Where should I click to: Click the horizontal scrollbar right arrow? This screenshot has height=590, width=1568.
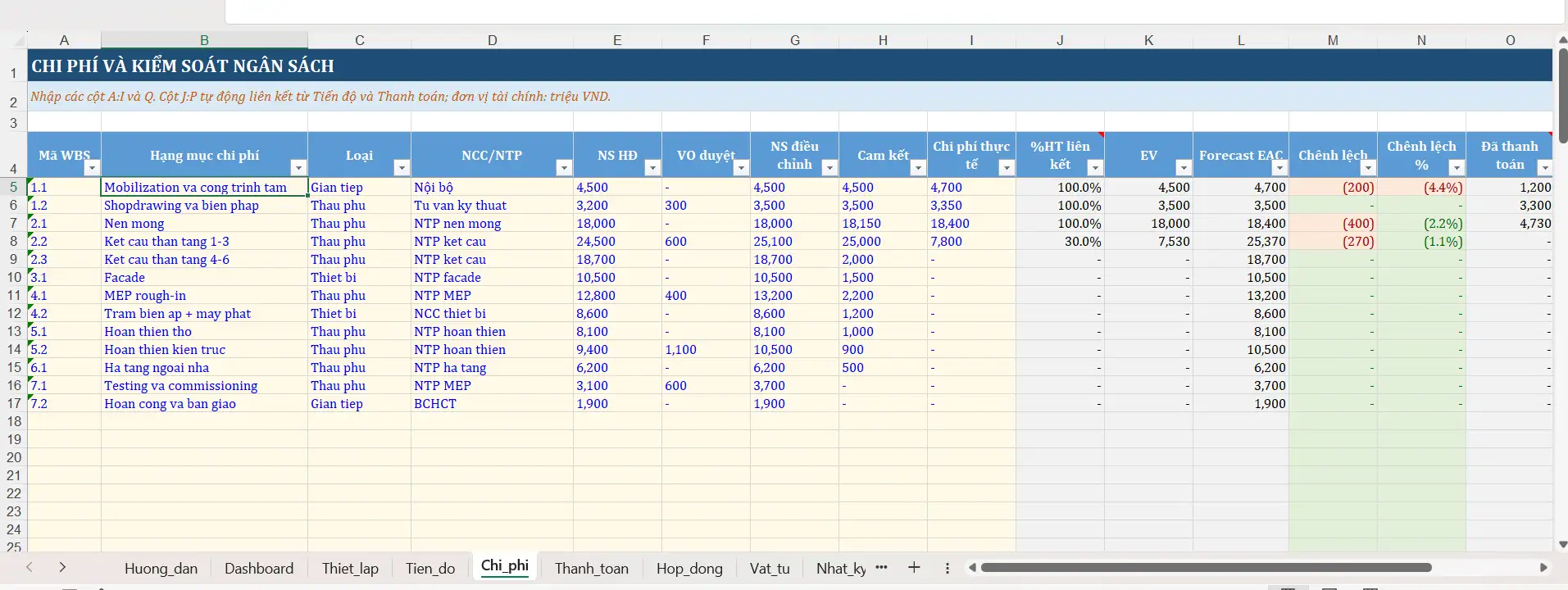(1543, 567)
